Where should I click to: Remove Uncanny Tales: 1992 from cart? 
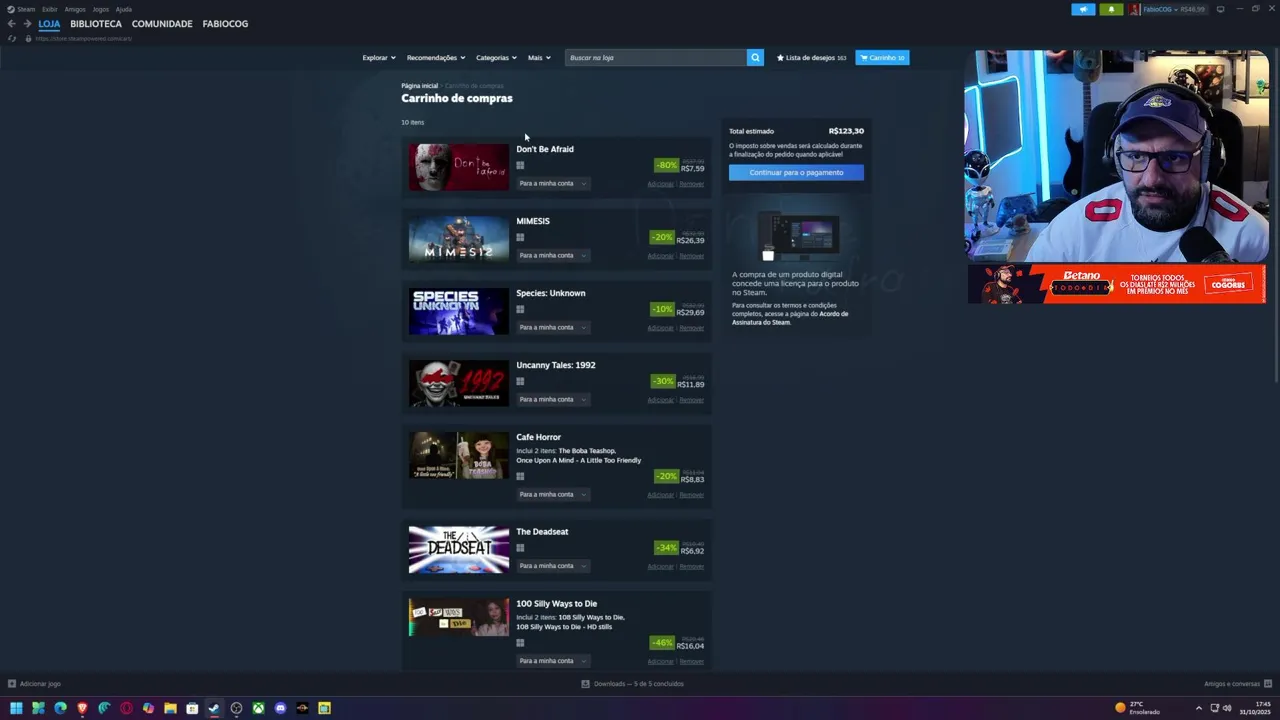[x=692, y=400]
